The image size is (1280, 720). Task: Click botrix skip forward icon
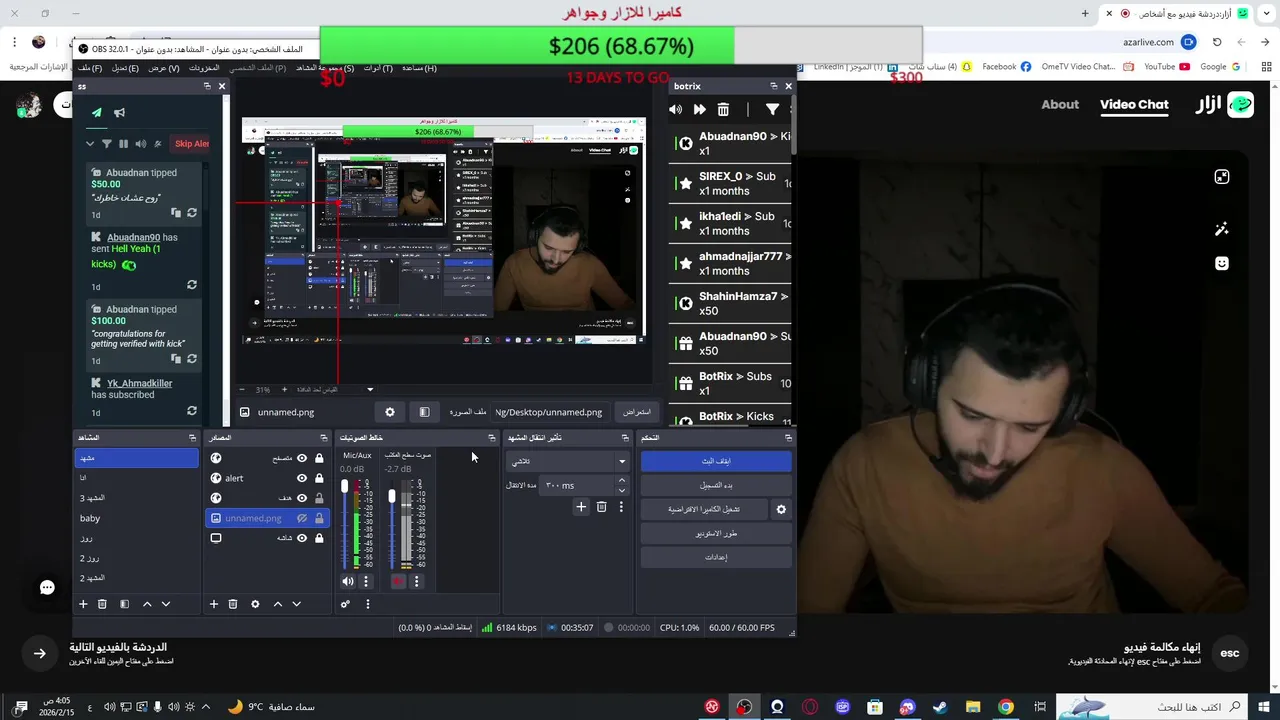point(699,109)
